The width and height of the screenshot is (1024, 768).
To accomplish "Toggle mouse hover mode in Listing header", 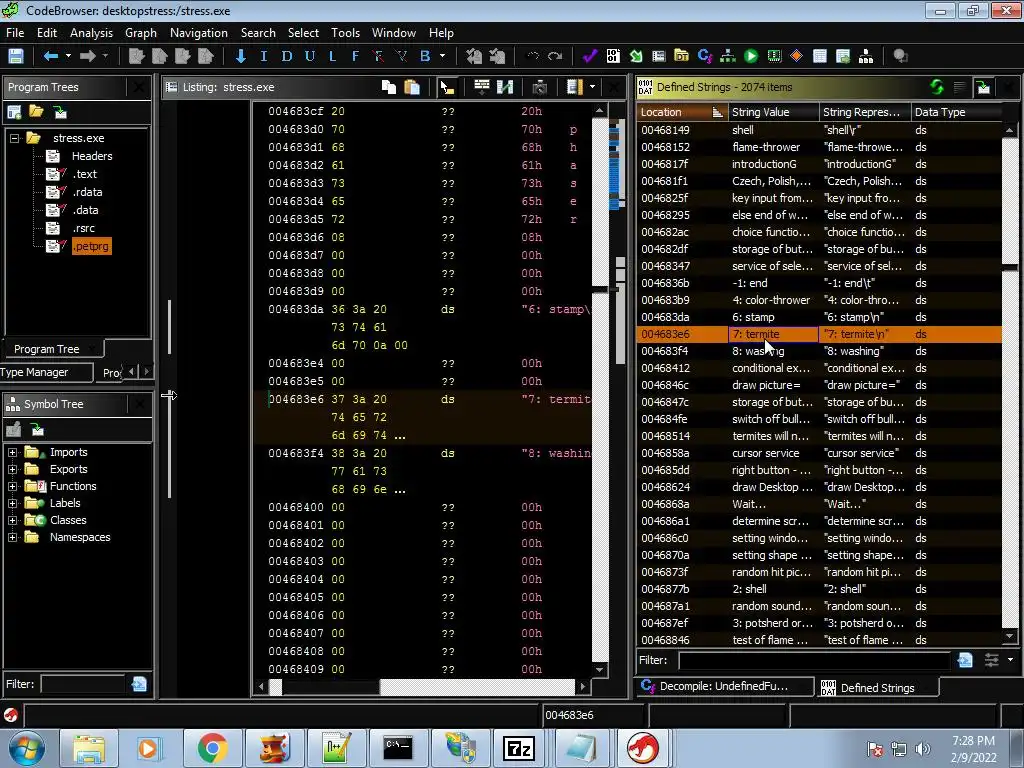I will click(447, 87).
